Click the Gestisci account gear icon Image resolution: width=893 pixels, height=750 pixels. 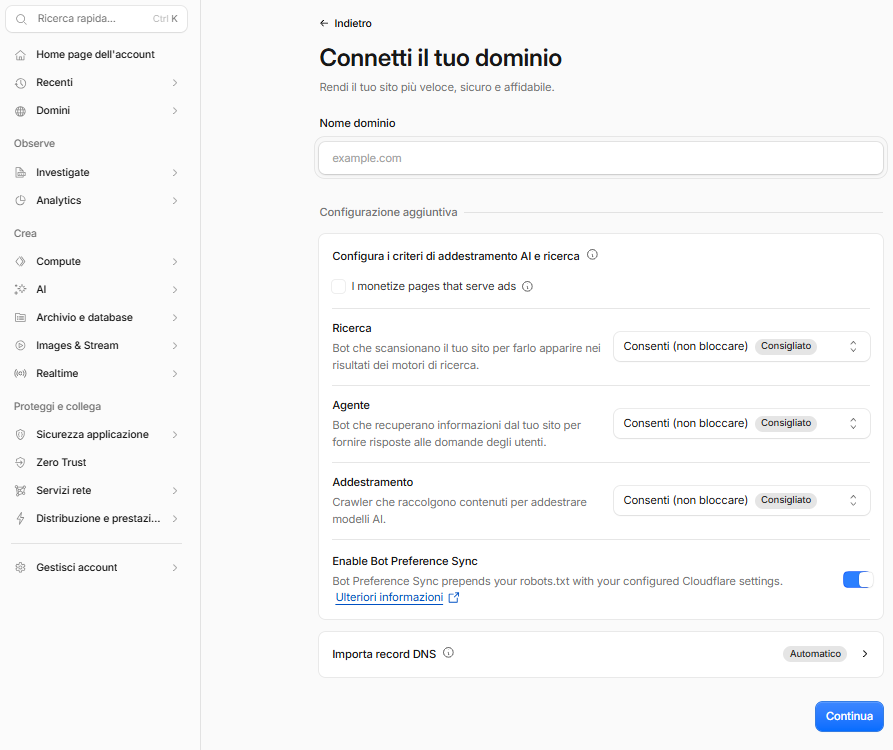tap(21, 567)
